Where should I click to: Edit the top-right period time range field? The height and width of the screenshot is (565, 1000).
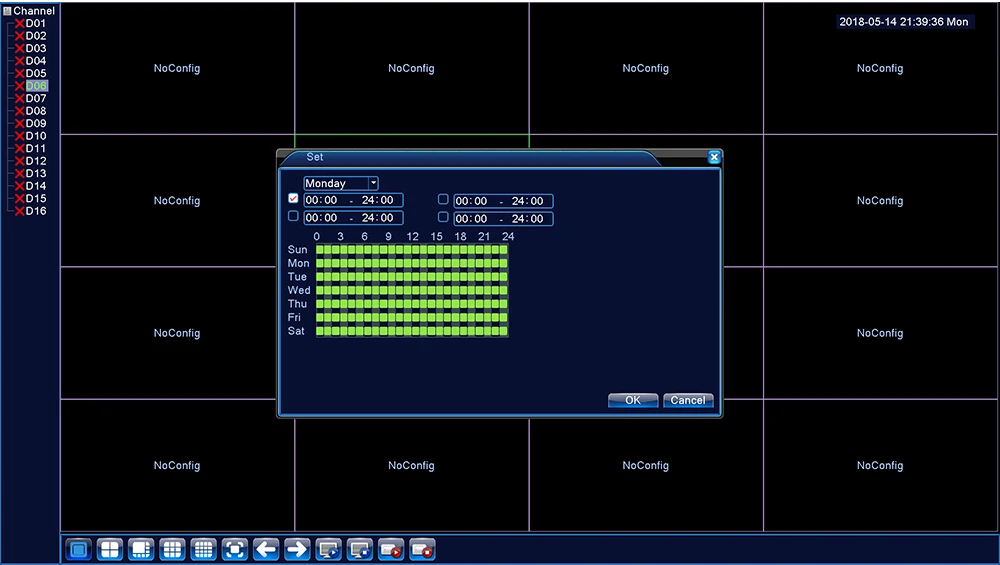tap(503, 202)
